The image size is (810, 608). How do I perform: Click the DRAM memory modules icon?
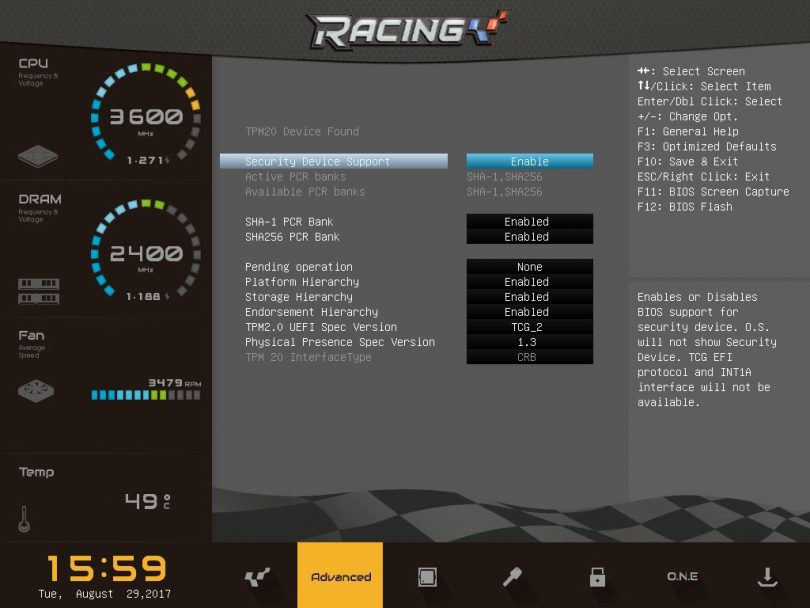point(38,291)
